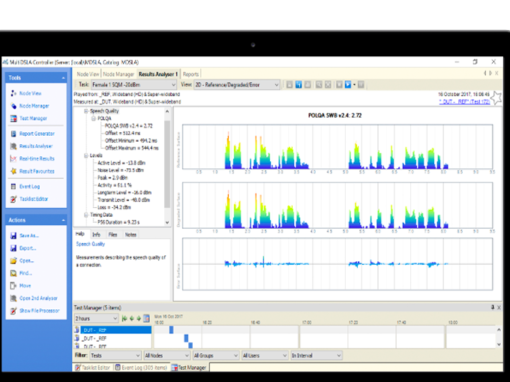
Task: Pin the Test Manager panel
Action: [x=493, y=307]
